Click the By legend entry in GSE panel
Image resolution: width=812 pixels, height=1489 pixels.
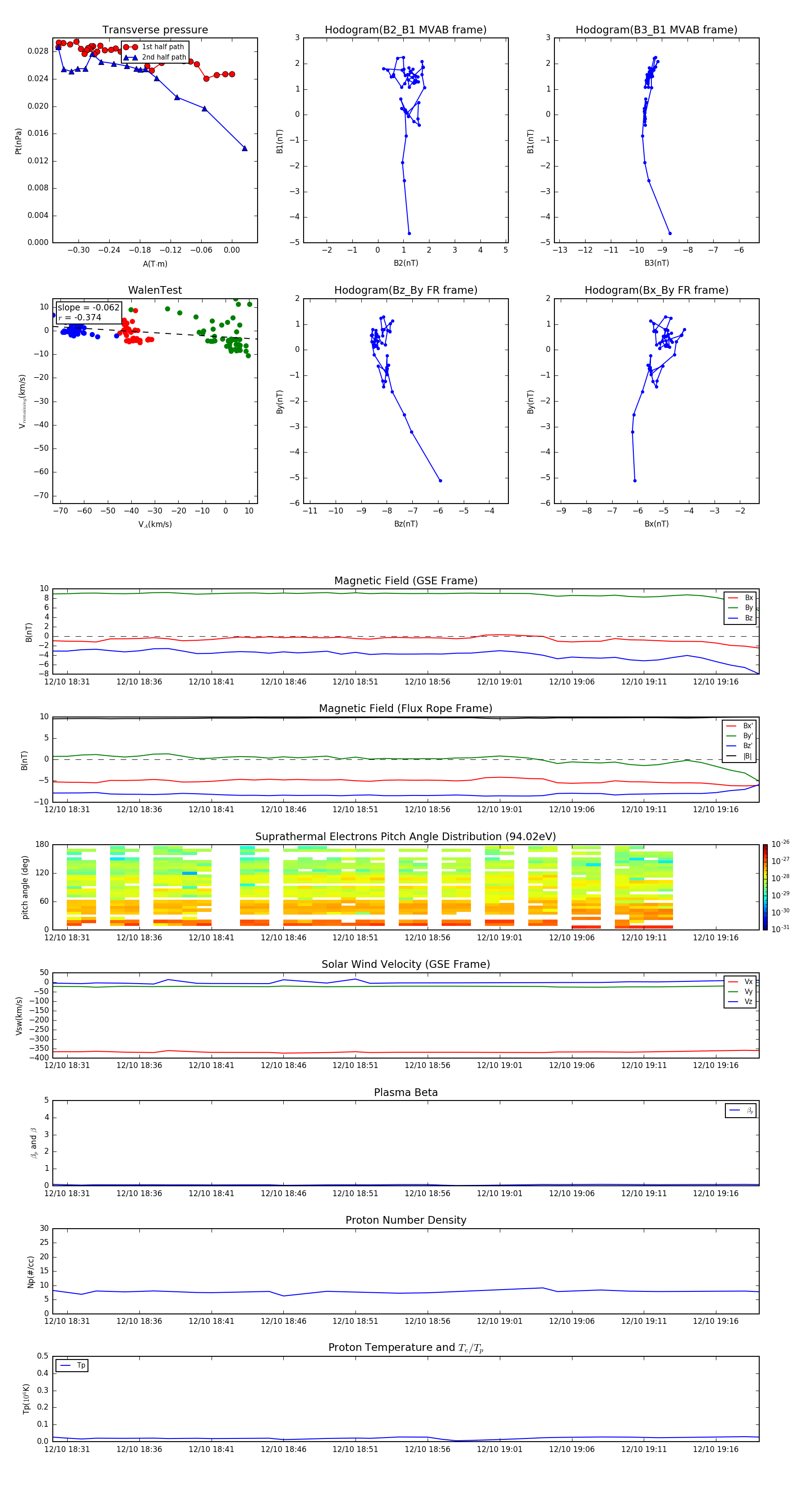[x=740, y=608]
